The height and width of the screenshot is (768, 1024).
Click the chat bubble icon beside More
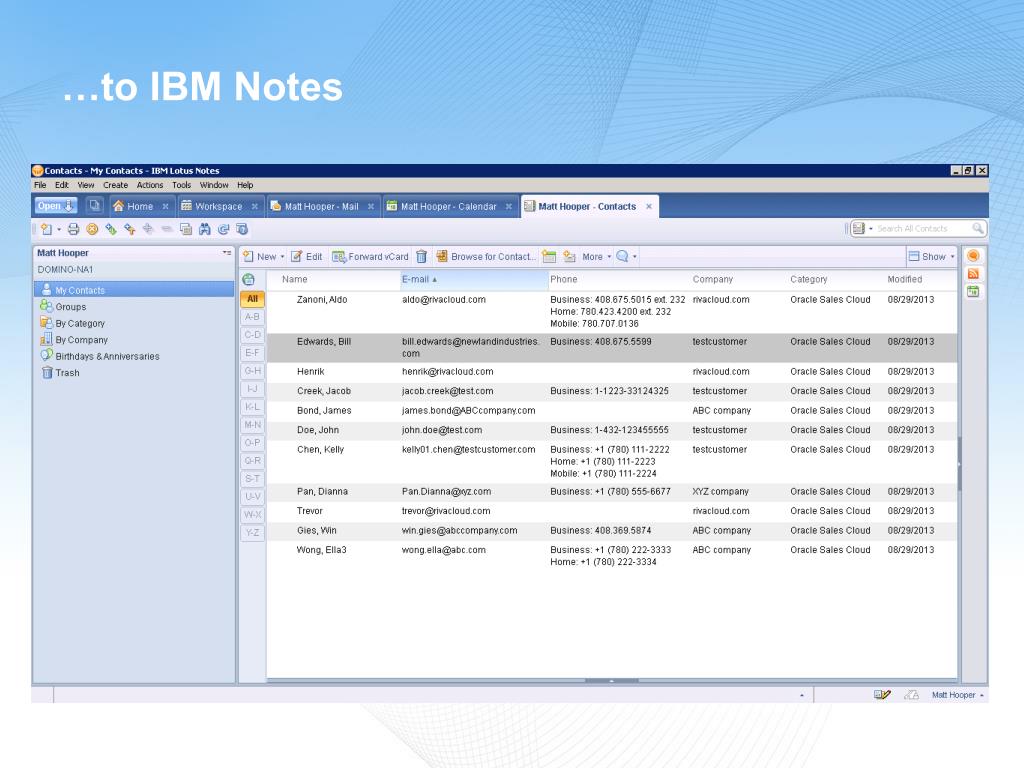(622, 257)
